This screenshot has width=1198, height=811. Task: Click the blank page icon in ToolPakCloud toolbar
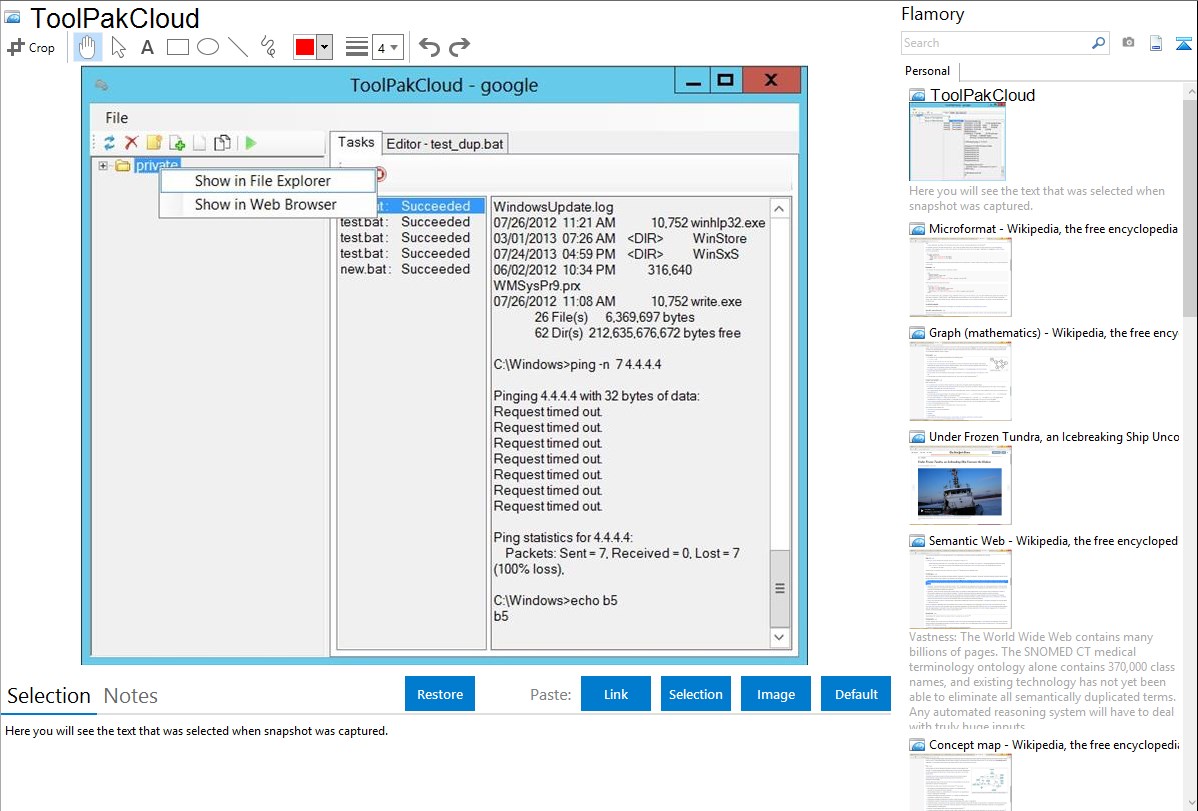pos(199,143)
